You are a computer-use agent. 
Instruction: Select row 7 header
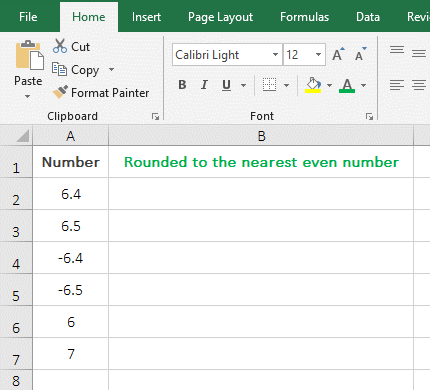pos(16,354)
